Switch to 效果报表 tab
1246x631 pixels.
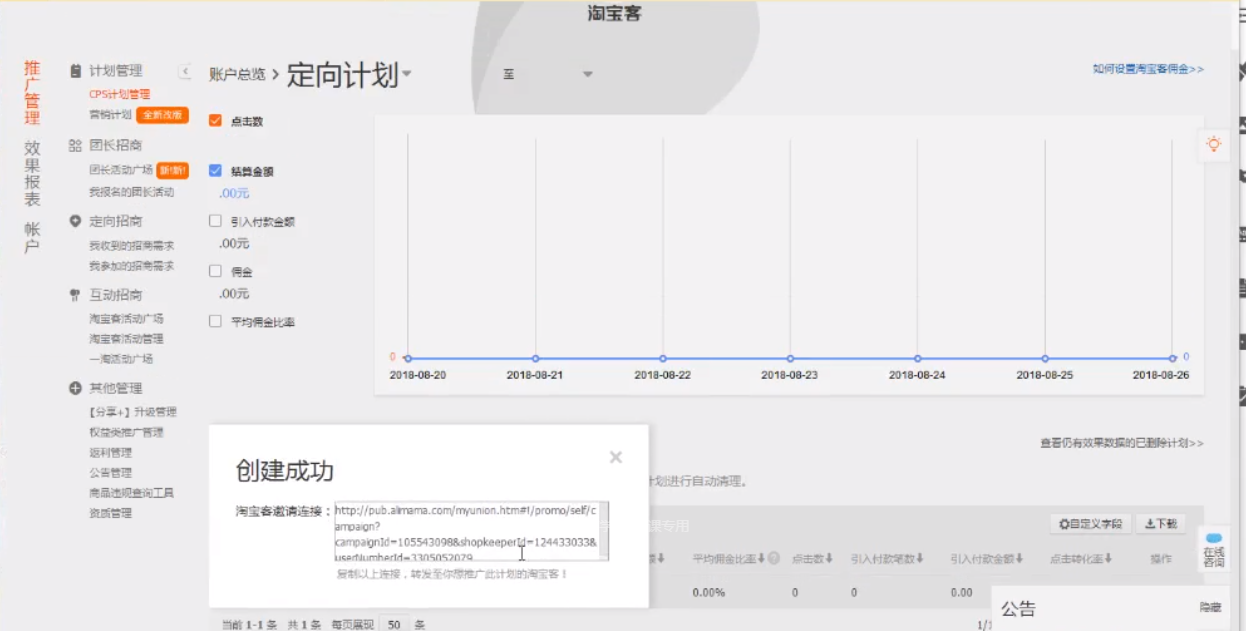point(32,172)
